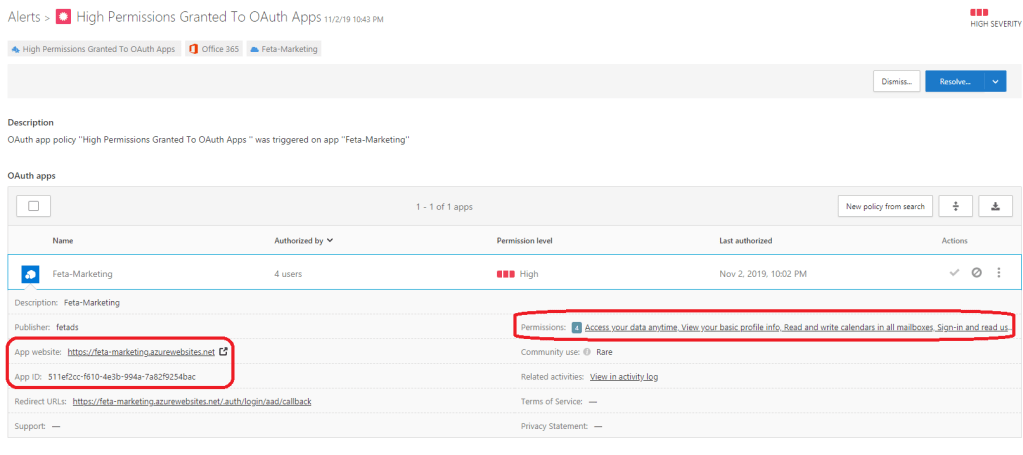Click the Feta-Marketing app icon in the row
Viewport: 1023px width, 455px height.
30,273
